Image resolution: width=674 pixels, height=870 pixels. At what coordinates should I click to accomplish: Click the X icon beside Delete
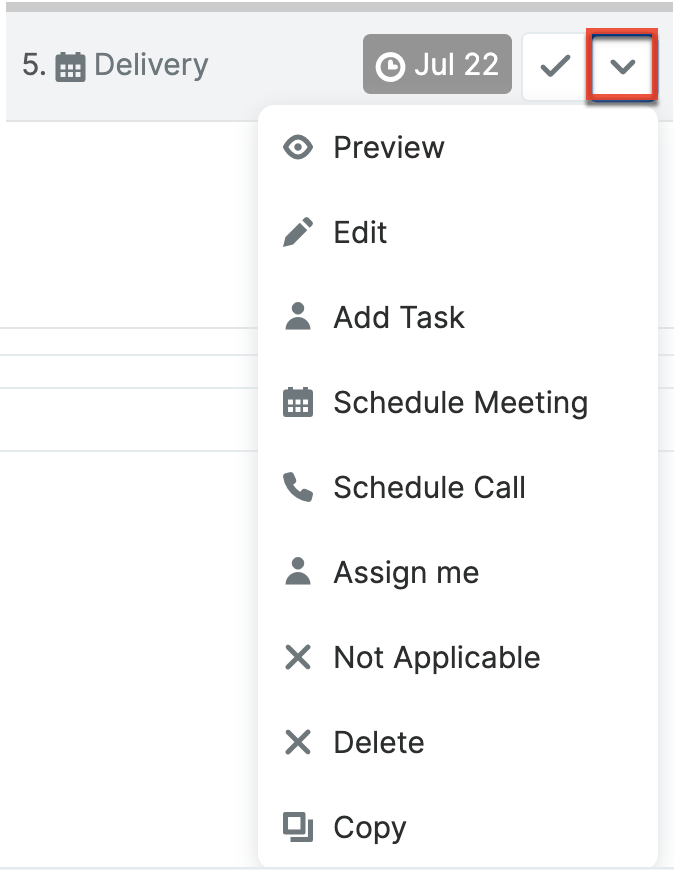tap(298, 743)
